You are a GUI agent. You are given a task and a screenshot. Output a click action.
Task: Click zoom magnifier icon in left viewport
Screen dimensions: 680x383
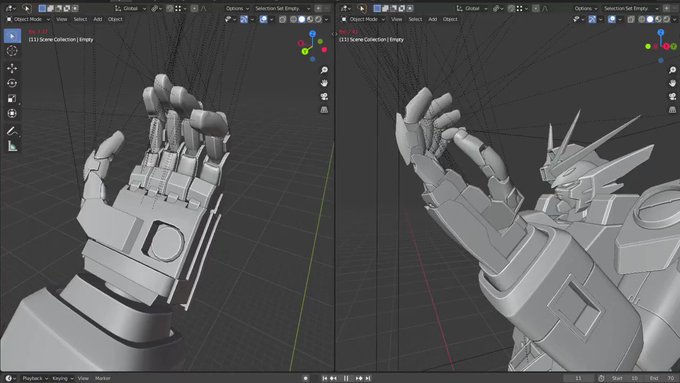(324, 70)
